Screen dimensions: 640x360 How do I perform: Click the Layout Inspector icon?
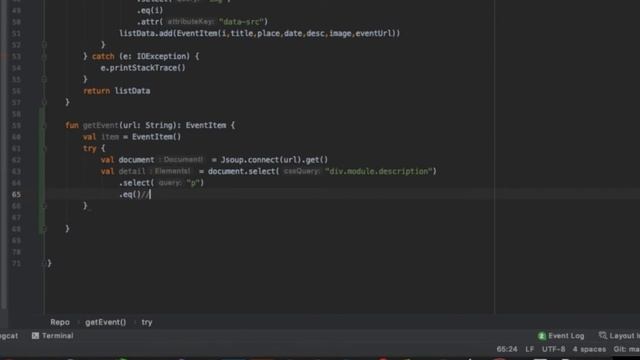point(602,336)
